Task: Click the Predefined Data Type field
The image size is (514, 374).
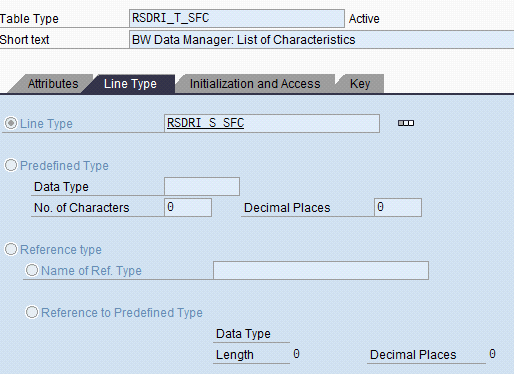Action: coord(202,186)
